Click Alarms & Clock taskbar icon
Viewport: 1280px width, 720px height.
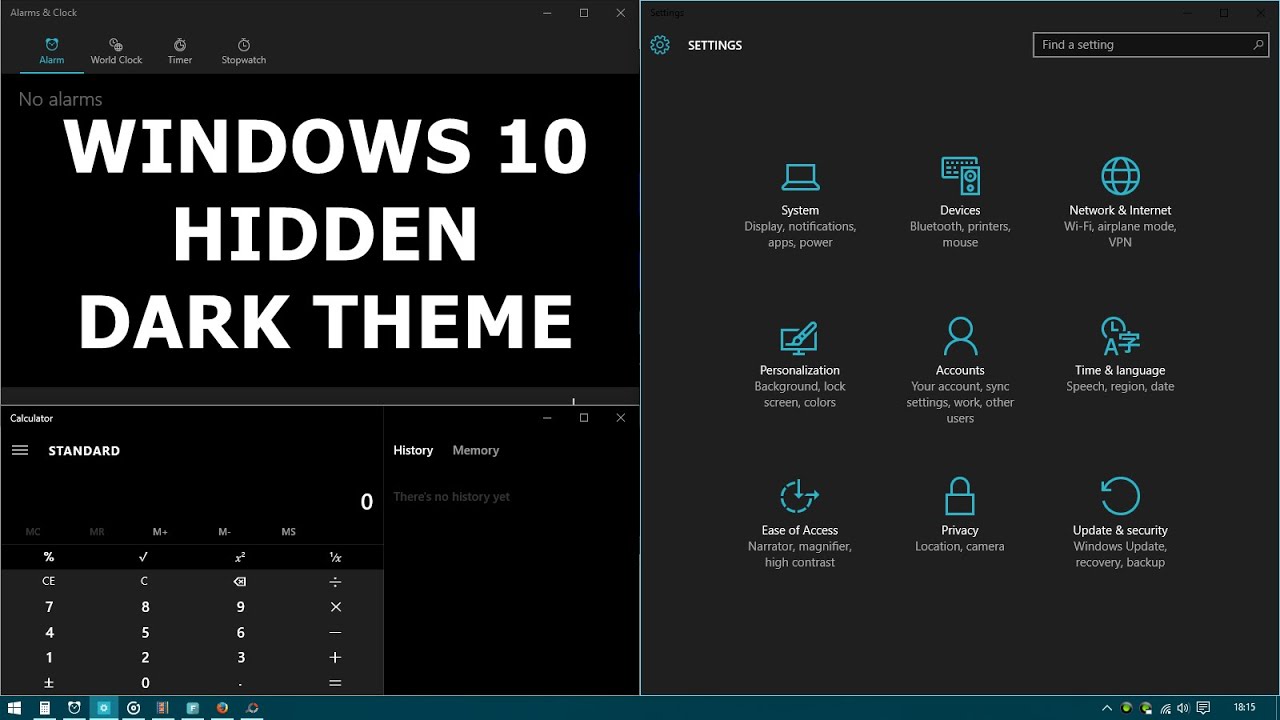74,708
